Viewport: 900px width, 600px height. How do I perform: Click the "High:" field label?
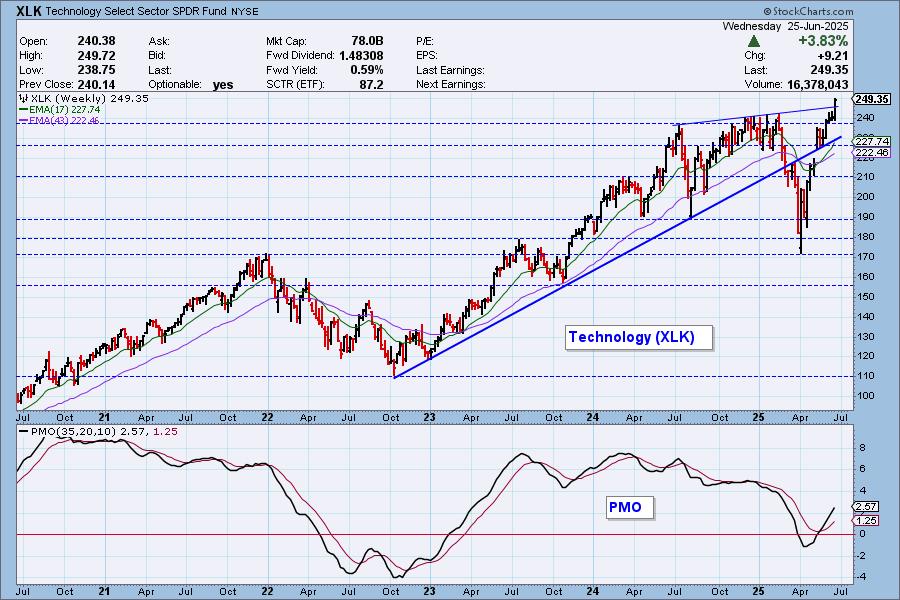[31, 56]
